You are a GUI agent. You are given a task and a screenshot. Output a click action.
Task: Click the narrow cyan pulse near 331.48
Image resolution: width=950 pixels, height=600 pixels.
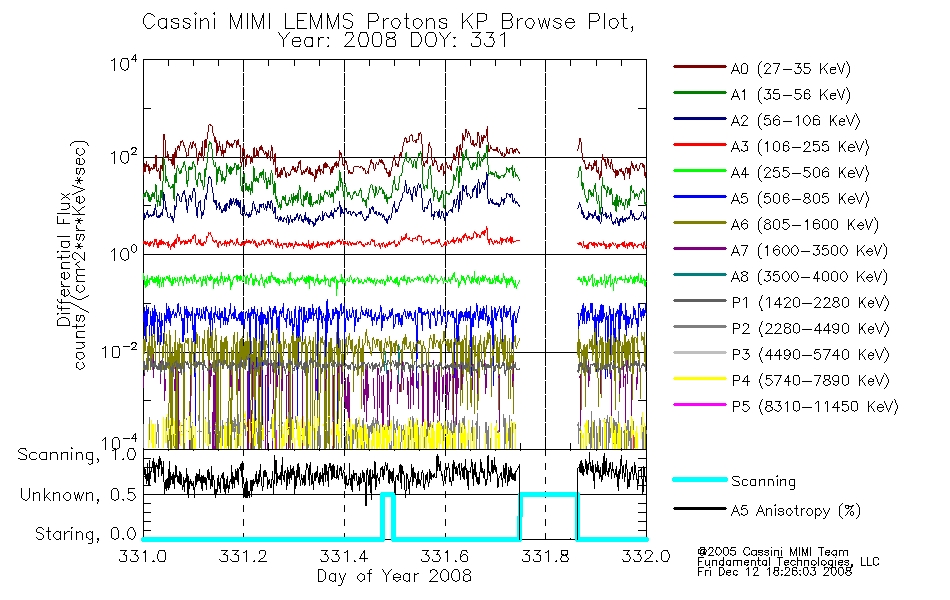(388, 516)
